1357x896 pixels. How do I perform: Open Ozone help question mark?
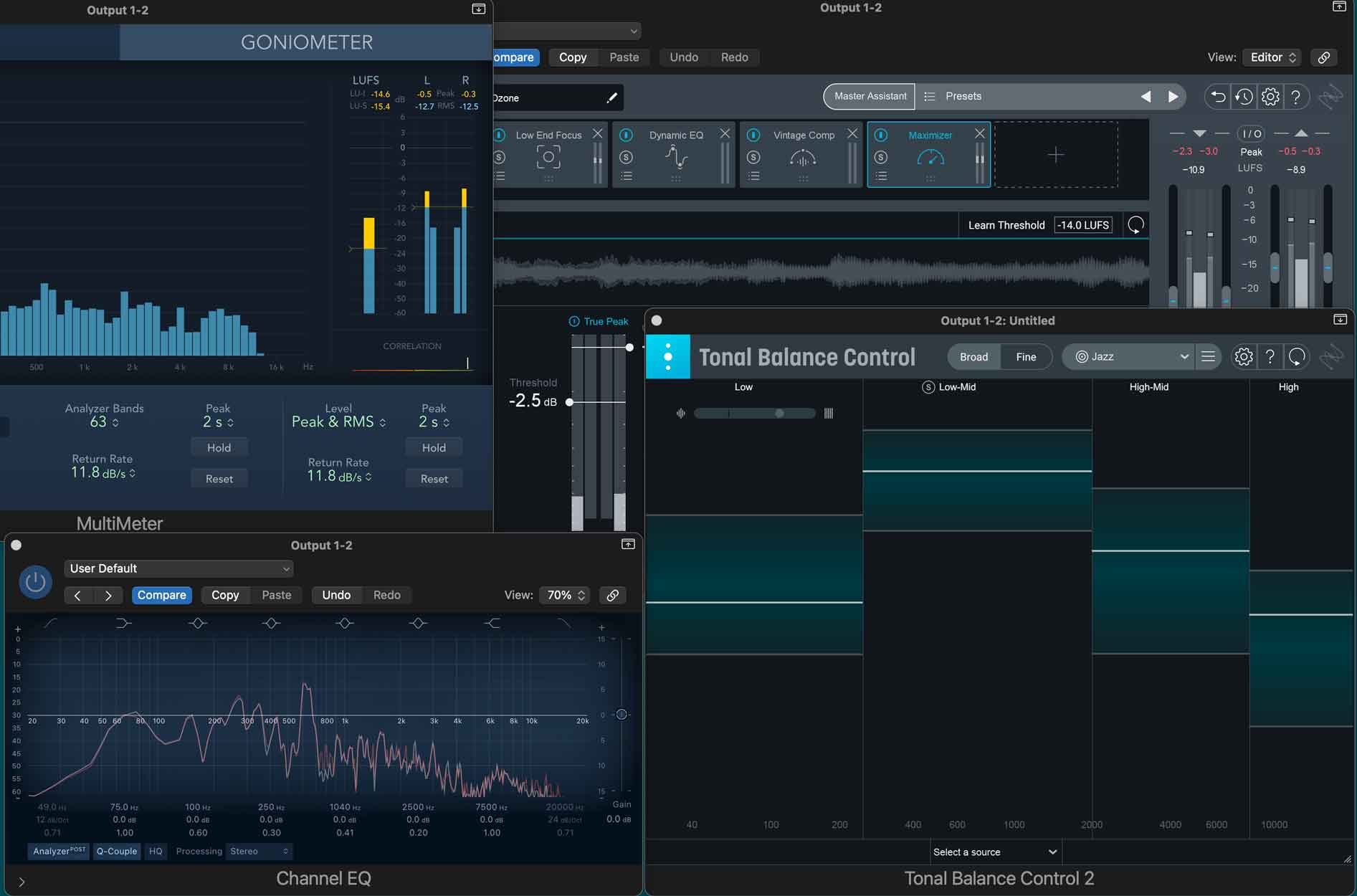1296,97
